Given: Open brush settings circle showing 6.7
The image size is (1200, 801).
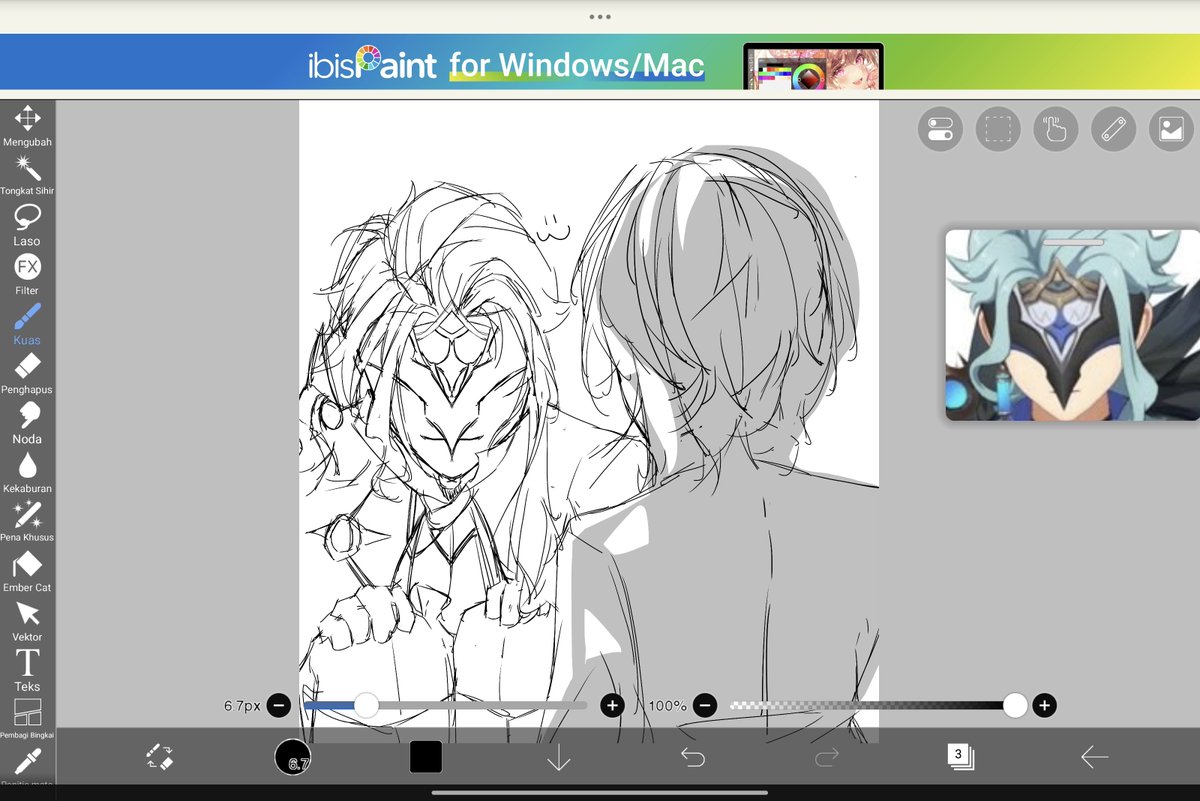Looking at the screenshot, I should click(293, 757).
